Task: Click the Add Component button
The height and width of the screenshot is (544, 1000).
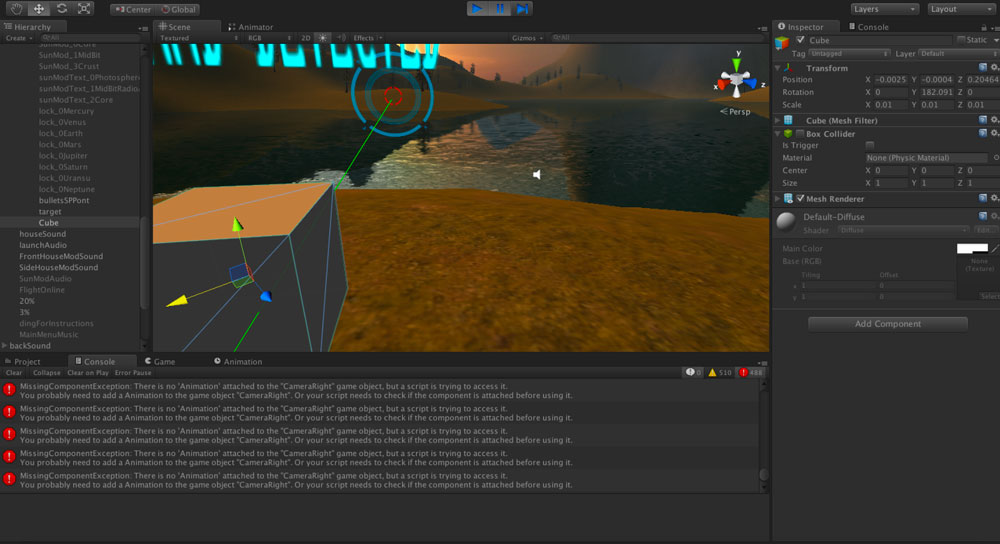Action: pyautogui.click(x=887, y=324)
